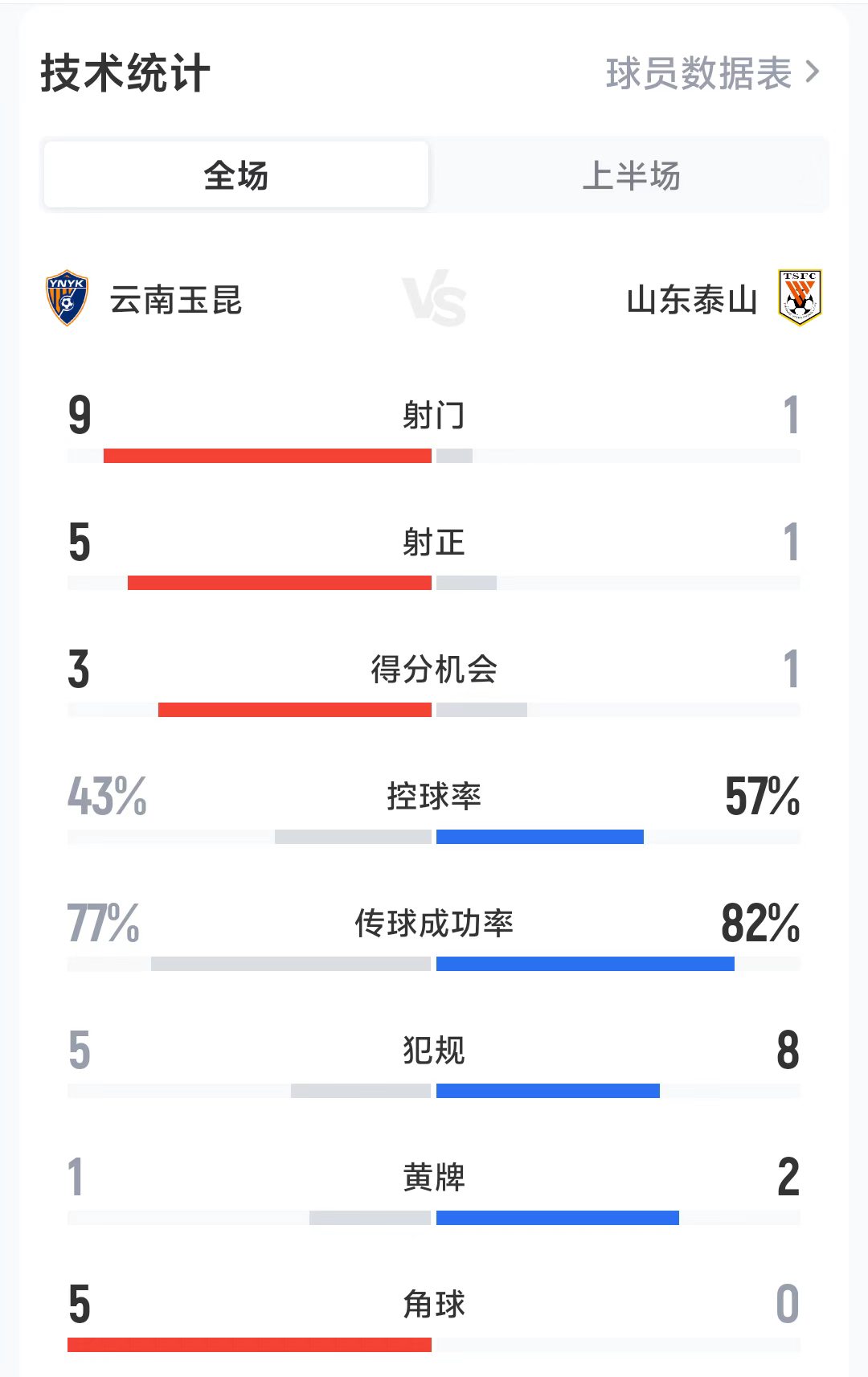Open the 球员数据表 link
Viewport: 868px width, 1377px height.
(698, 73)
